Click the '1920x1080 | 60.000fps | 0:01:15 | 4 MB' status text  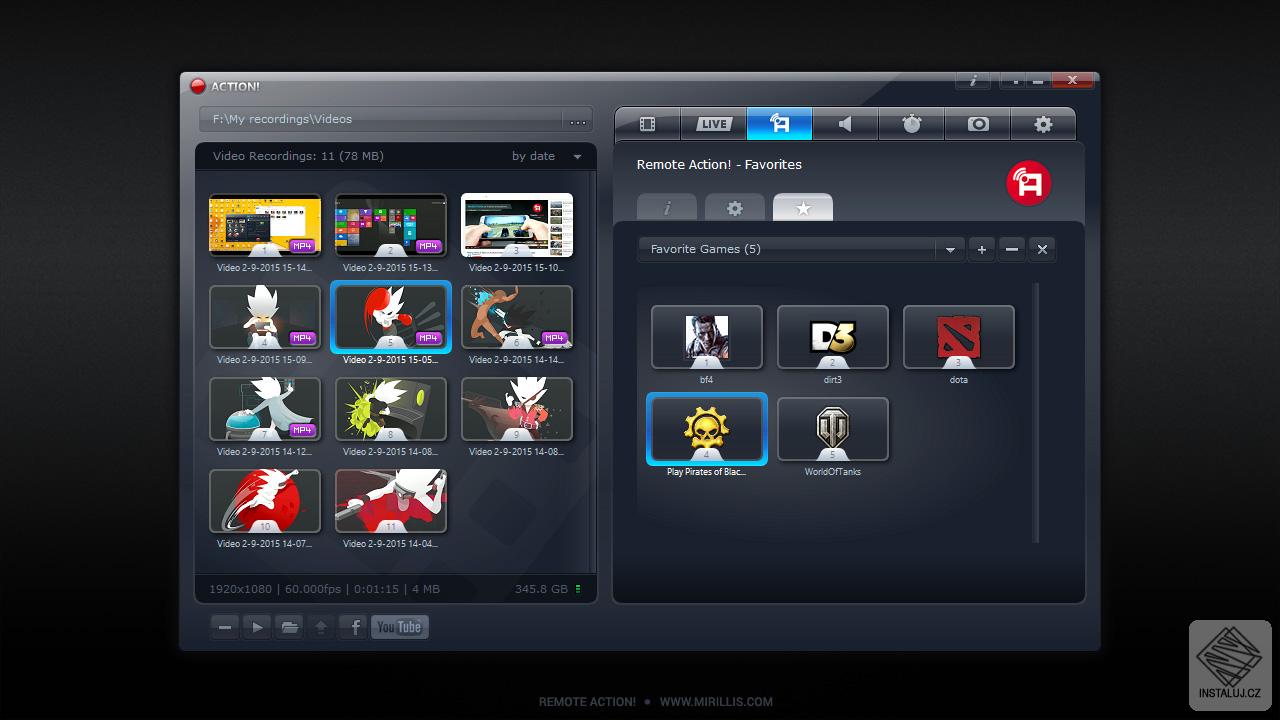pos(324,589)
